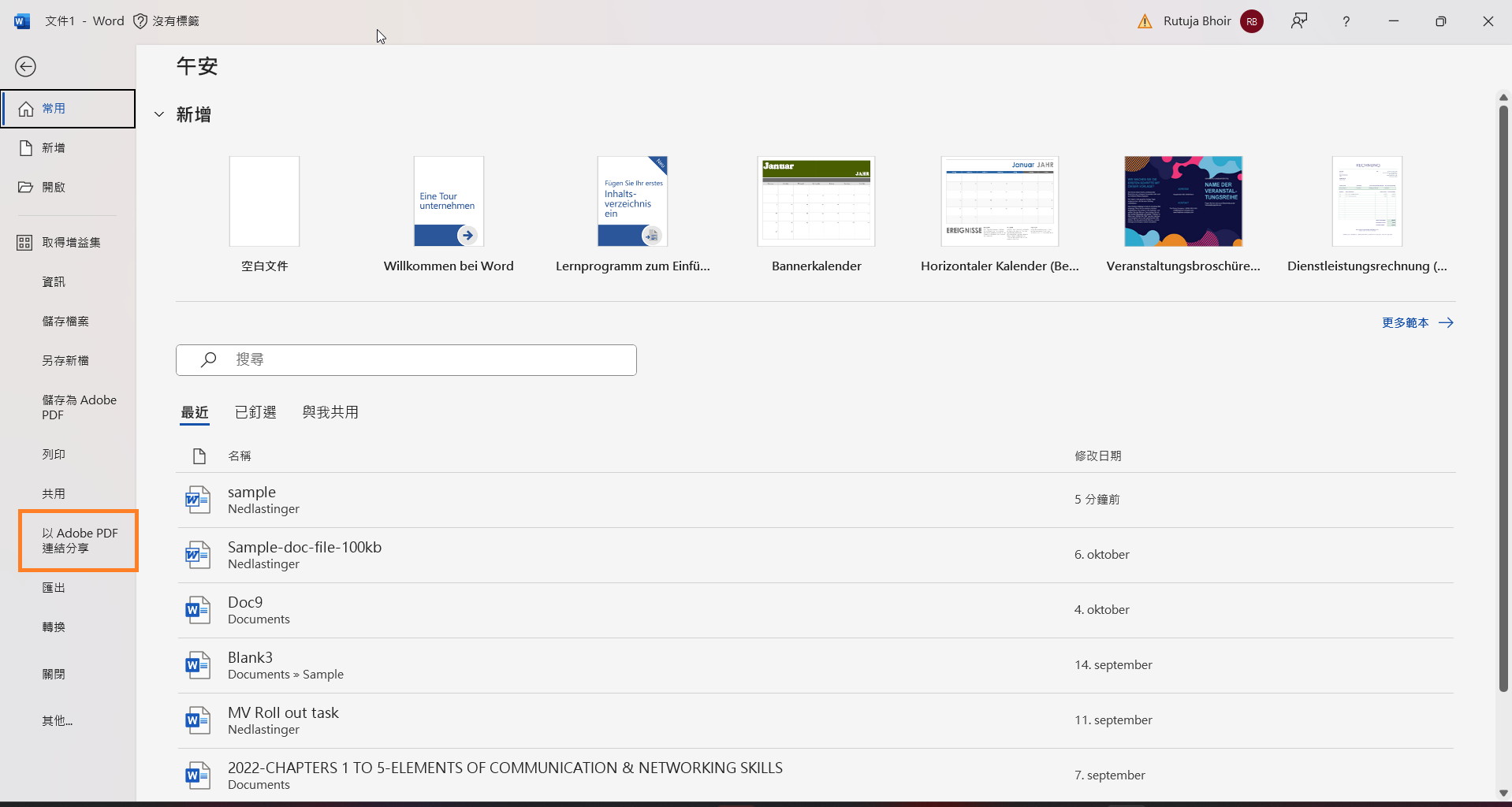Image resolution: width=1512 pixels, height=807 pixels.
Task: Click the account warning triangle icon
Action: point(1145,21)
